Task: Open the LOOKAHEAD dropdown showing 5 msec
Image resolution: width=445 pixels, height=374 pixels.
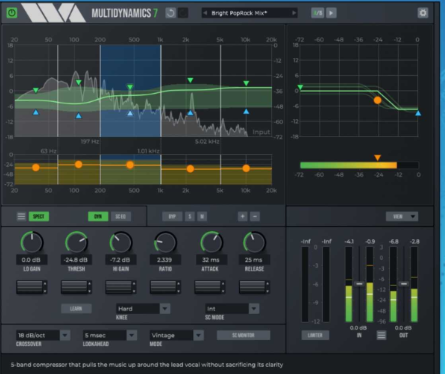Action: click(x=110, y=335)
